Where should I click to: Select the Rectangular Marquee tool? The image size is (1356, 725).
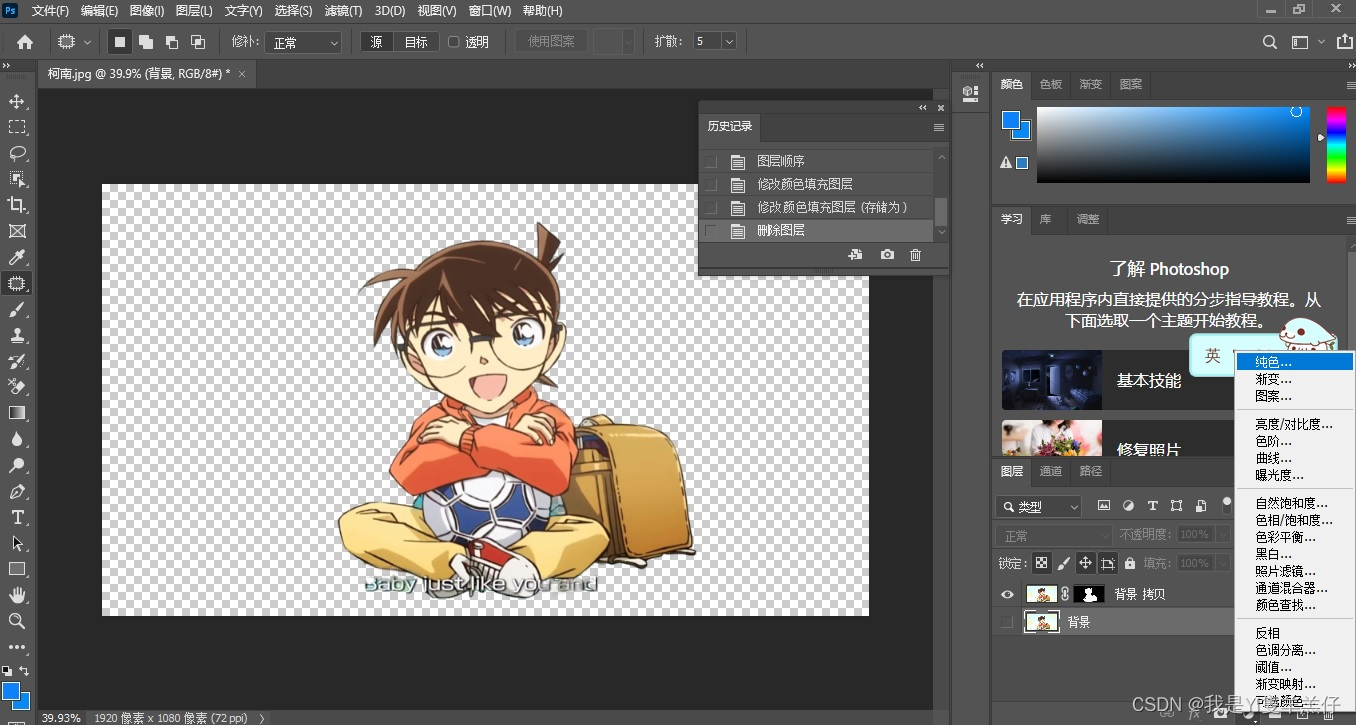[x=17, y=127]
